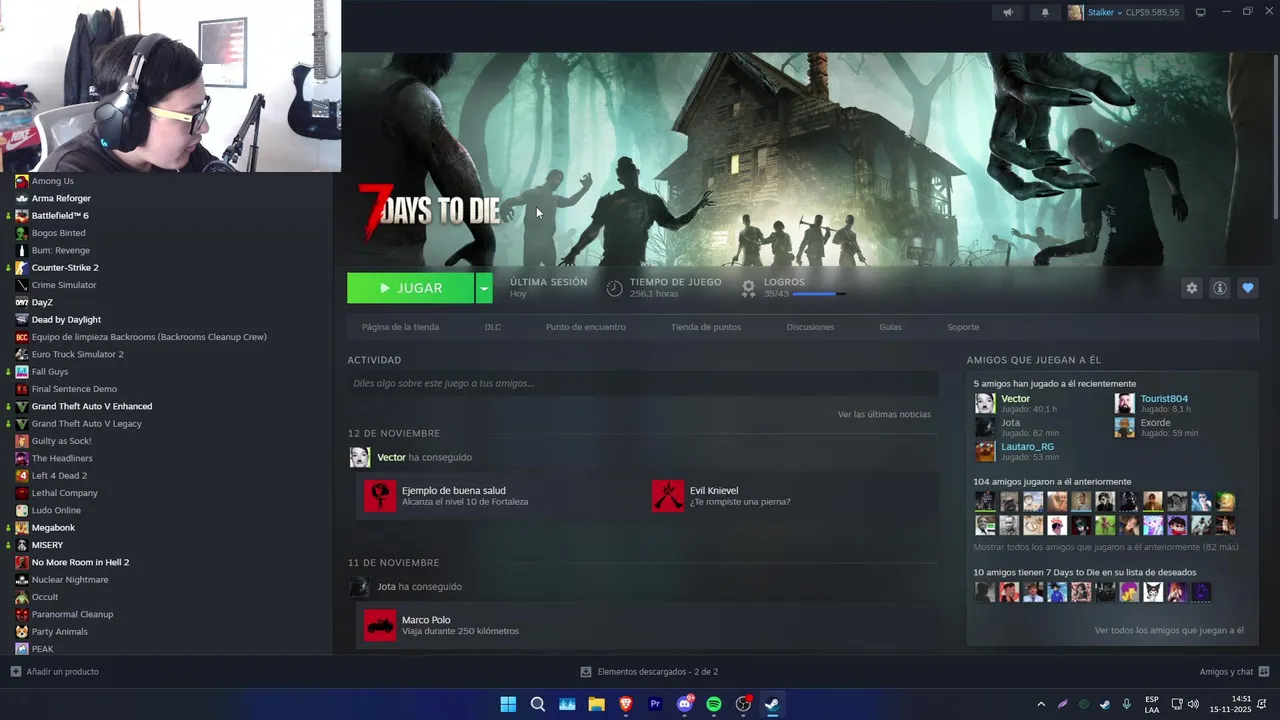Open the Página de la tienda tab
The image size is (1280, 720).
[x=400, y=327]
